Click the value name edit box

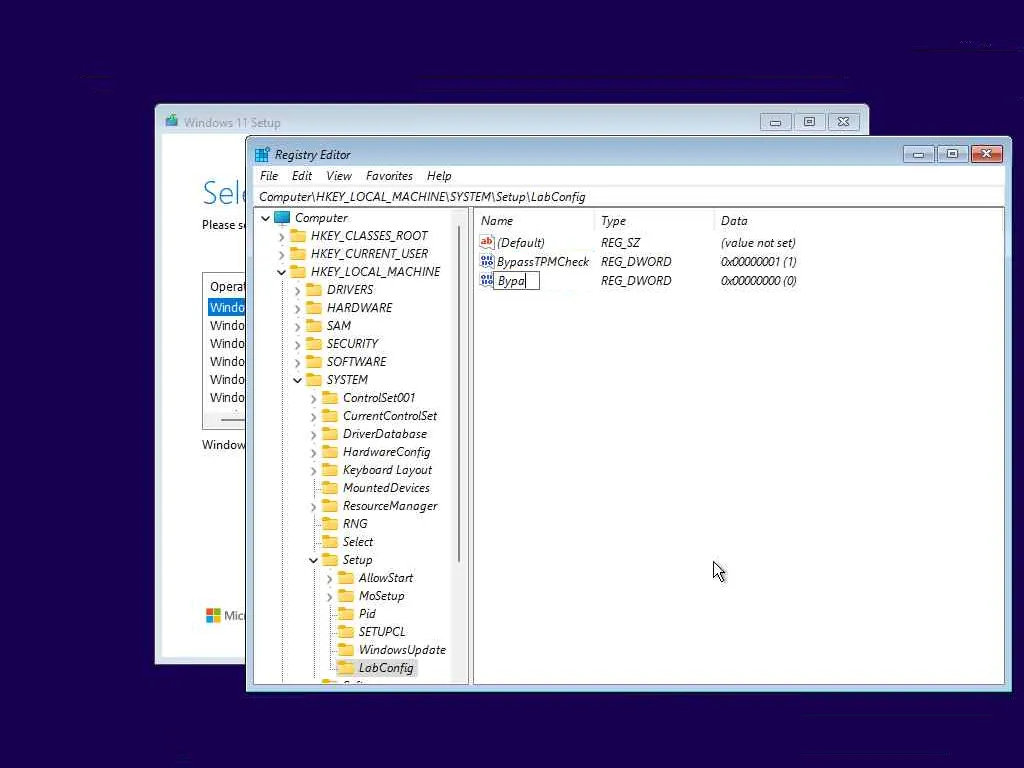(x=516, y=281)
